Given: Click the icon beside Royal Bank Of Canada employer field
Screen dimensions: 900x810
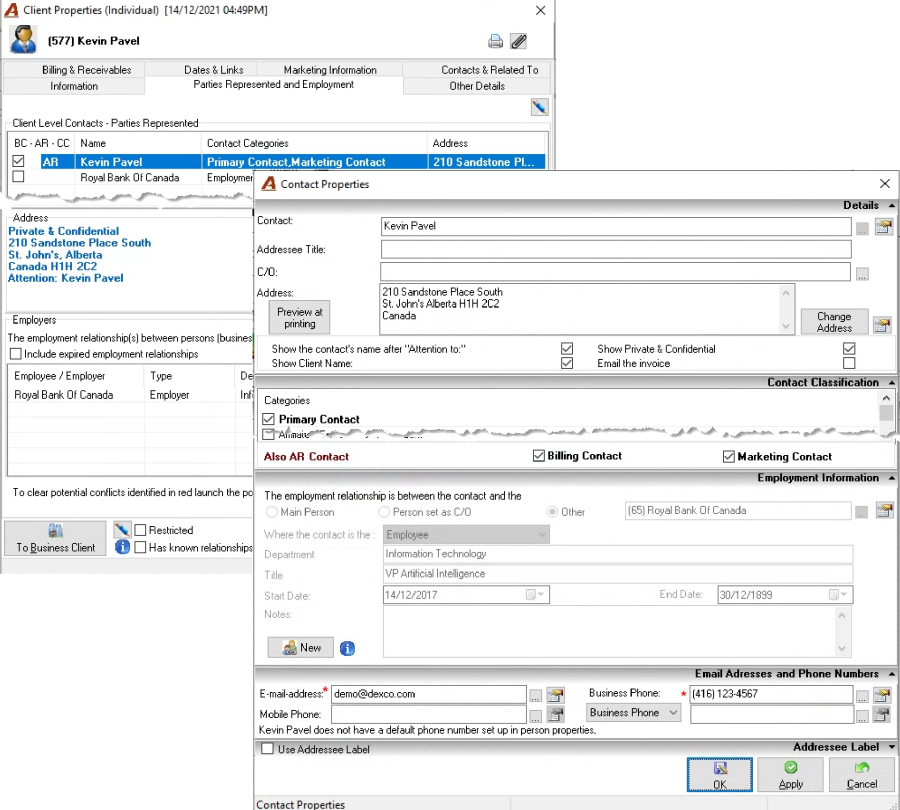Looking at the screenshot, I should coord(885,510).
